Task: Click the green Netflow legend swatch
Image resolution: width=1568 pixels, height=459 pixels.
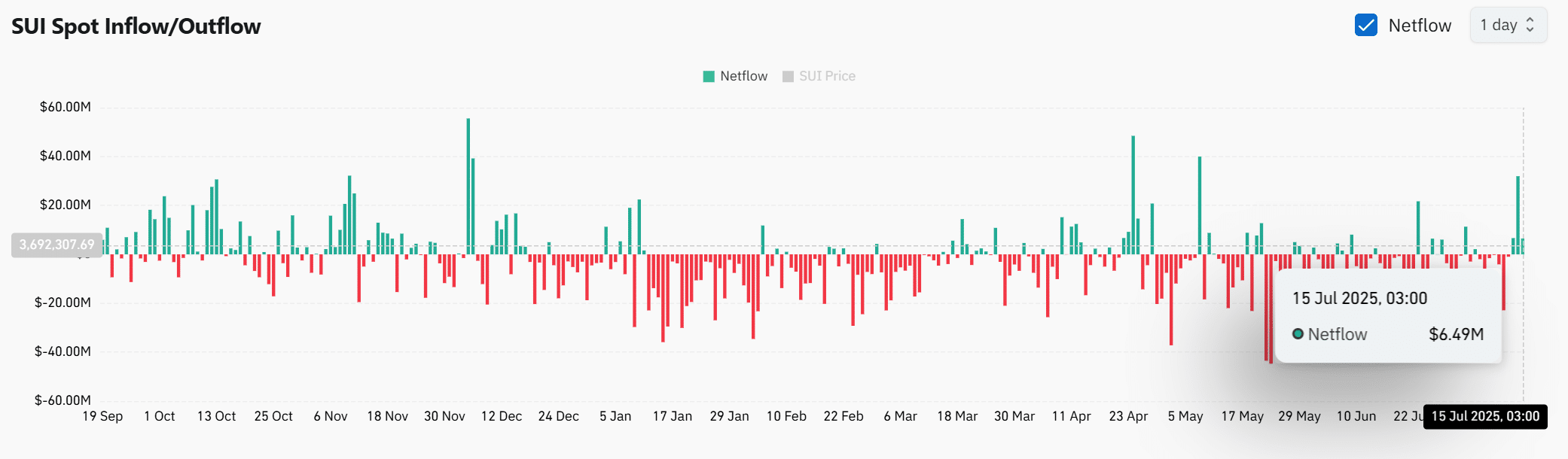Action: [x=708, y=76]
